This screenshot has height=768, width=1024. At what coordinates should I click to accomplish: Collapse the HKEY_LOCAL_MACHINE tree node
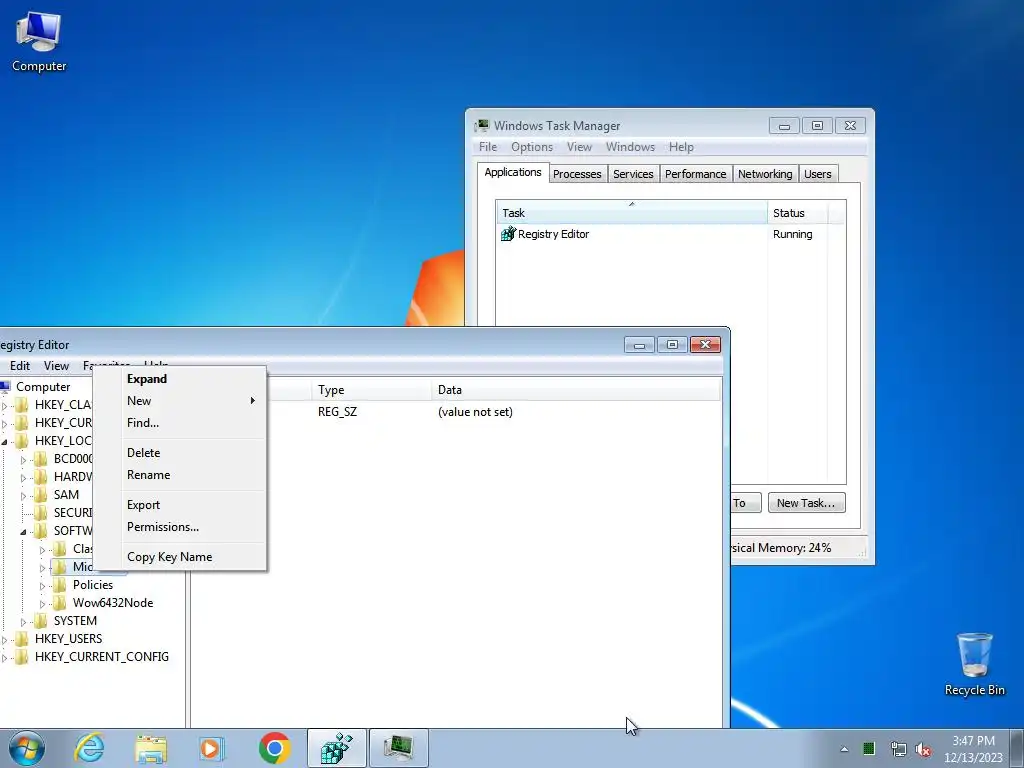5,441
